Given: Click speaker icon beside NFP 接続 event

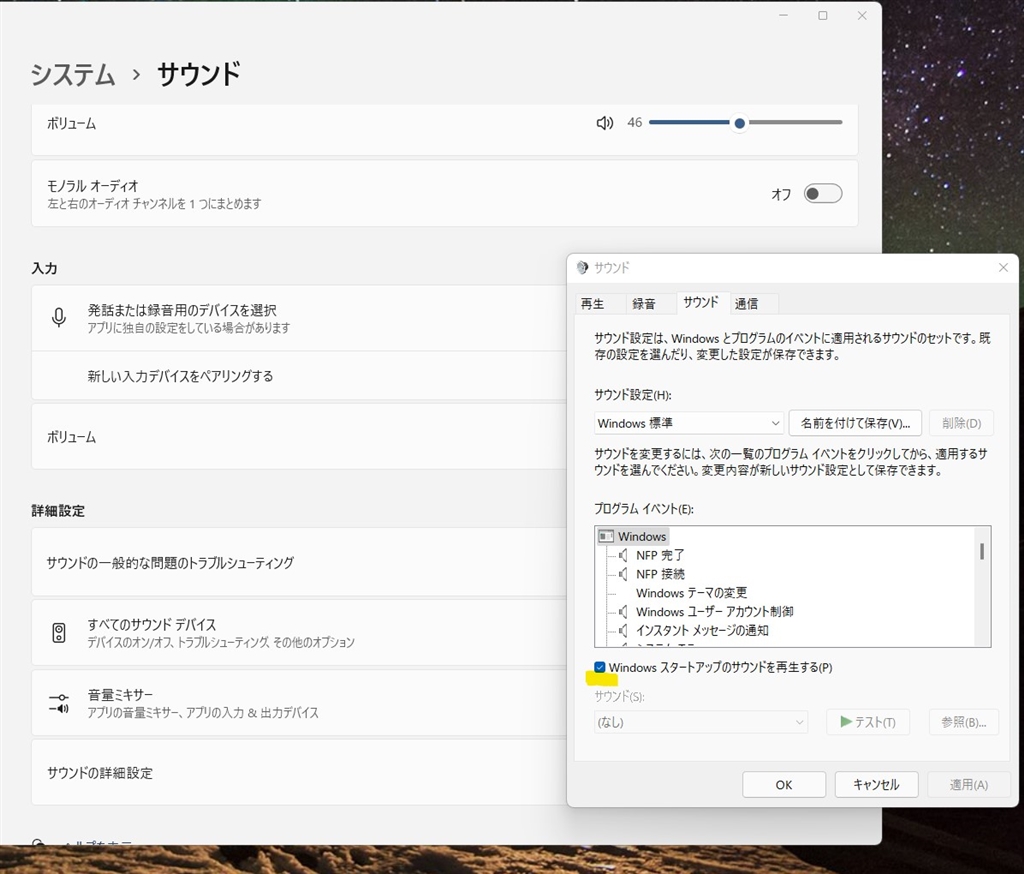Looking at the screenshot, I should coord(623,574).
